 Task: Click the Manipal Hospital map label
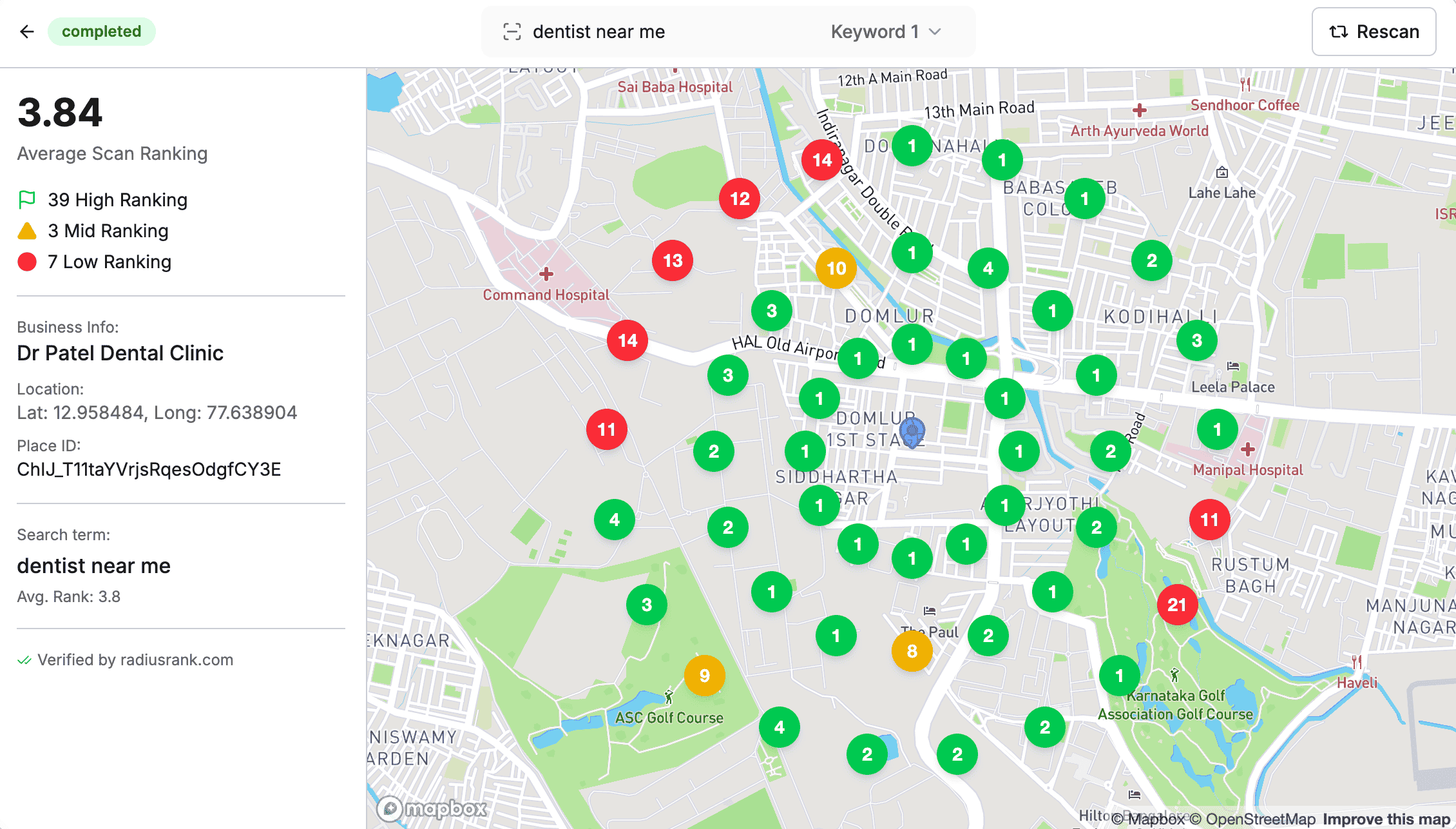1247,470
